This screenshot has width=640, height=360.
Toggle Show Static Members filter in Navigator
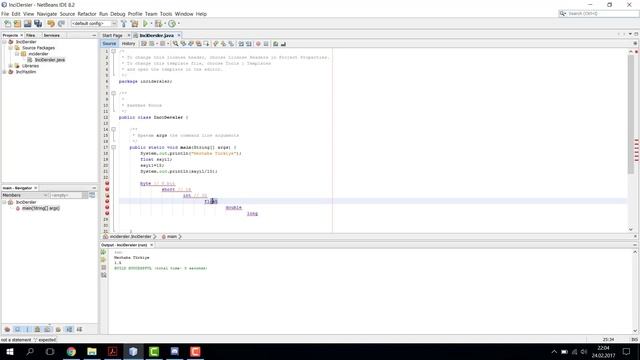[27, 329]
